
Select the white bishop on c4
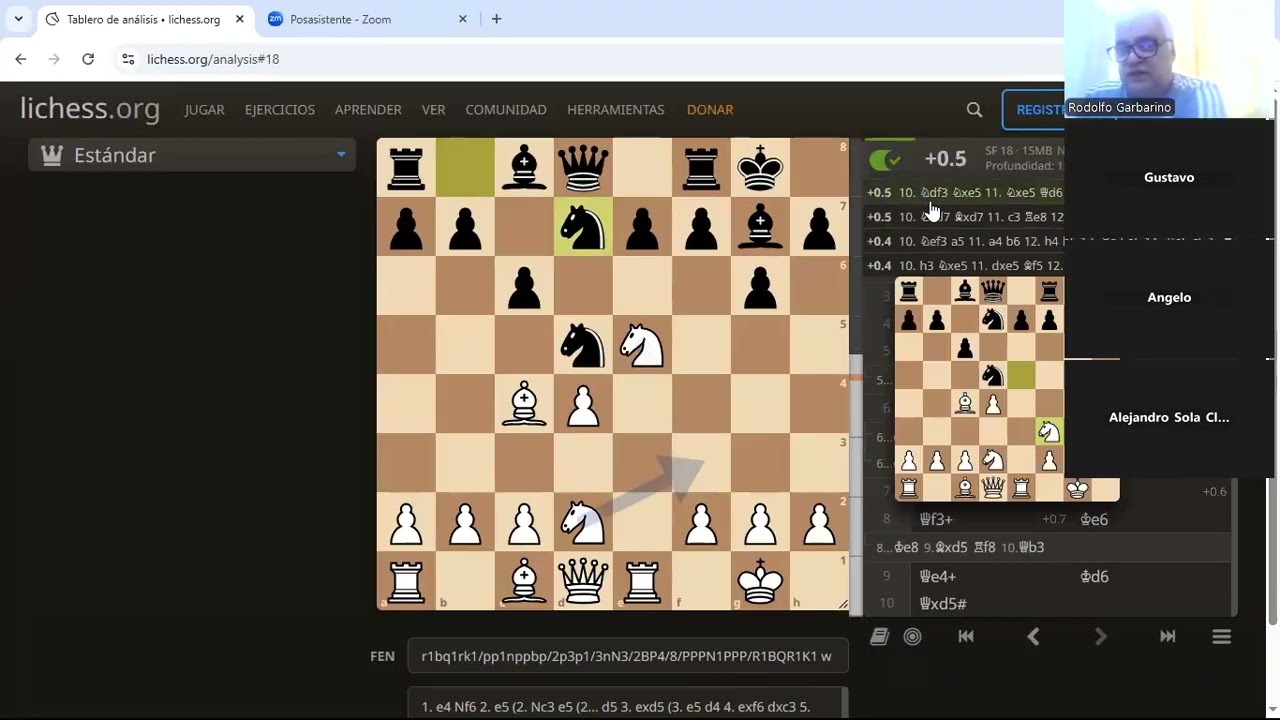[524, 404]
